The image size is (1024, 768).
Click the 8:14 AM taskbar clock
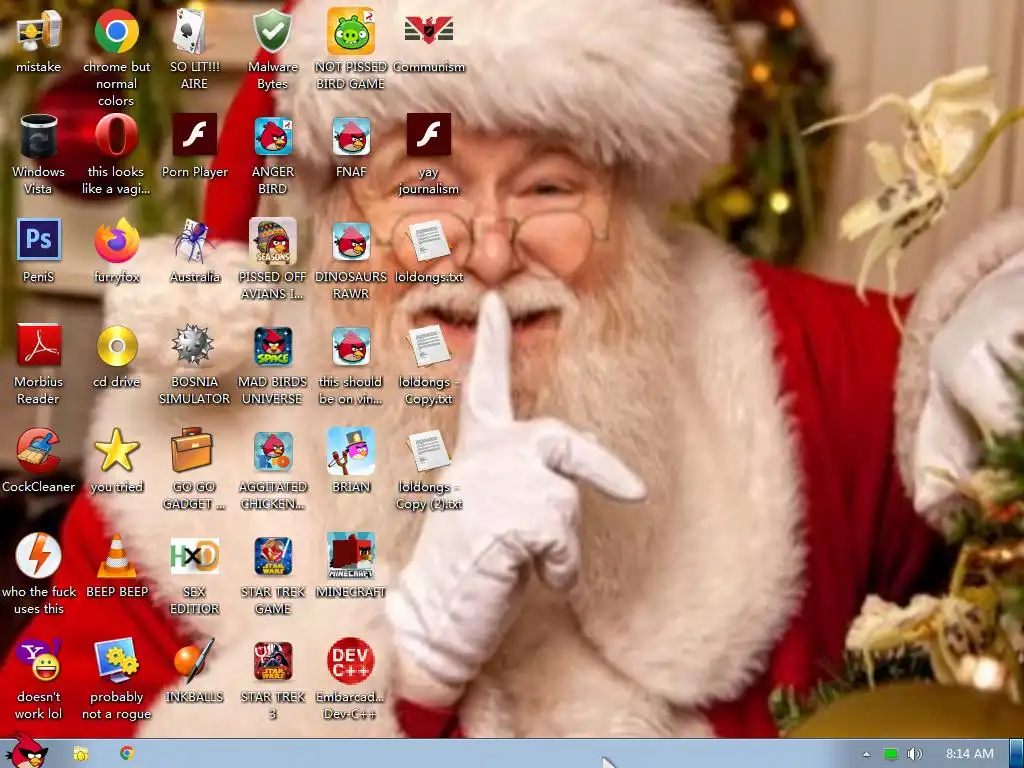pyautogui.click(x=970, y=754)
